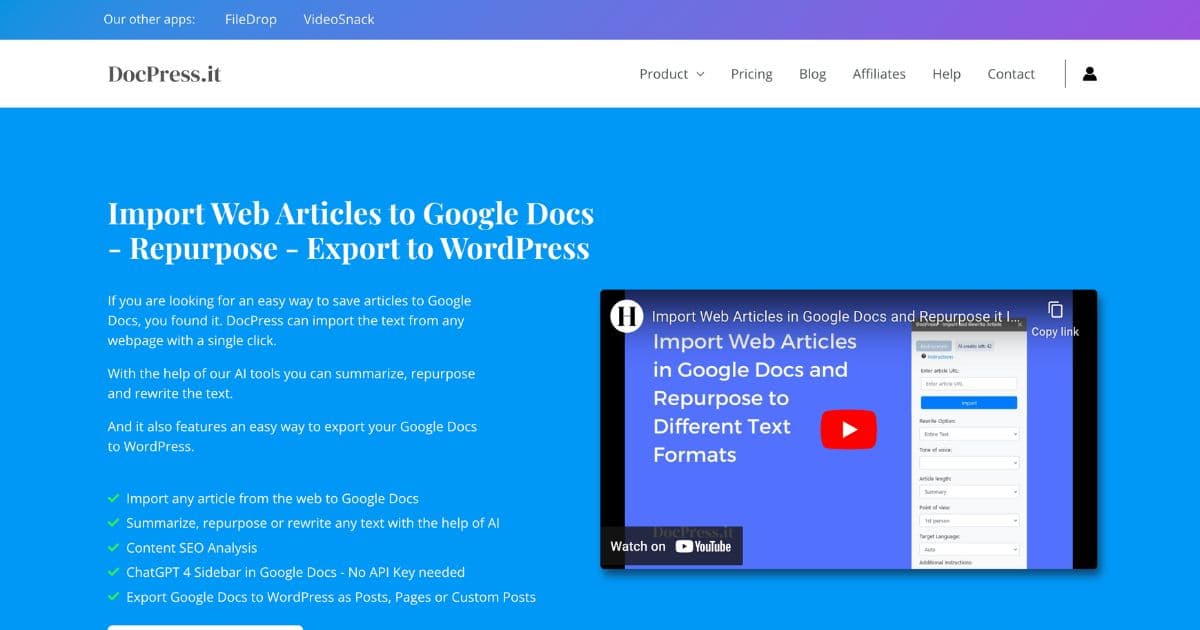Click the checkmark beside Import any article
The height and width of the screenshot is (630, 1200).
pyautogui.click(x=113, y=498)
